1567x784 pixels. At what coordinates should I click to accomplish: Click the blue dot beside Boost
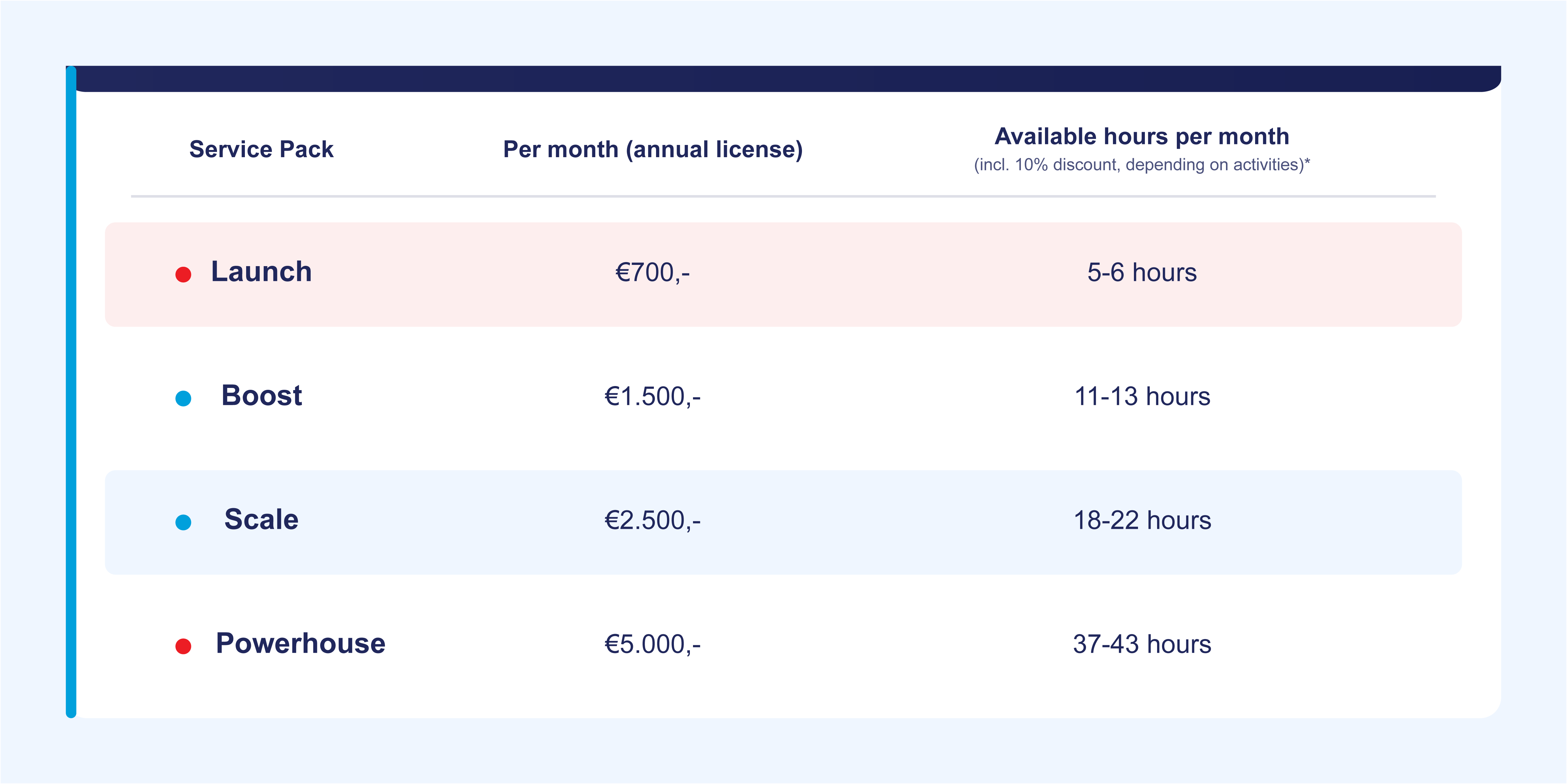click(183, 398)
